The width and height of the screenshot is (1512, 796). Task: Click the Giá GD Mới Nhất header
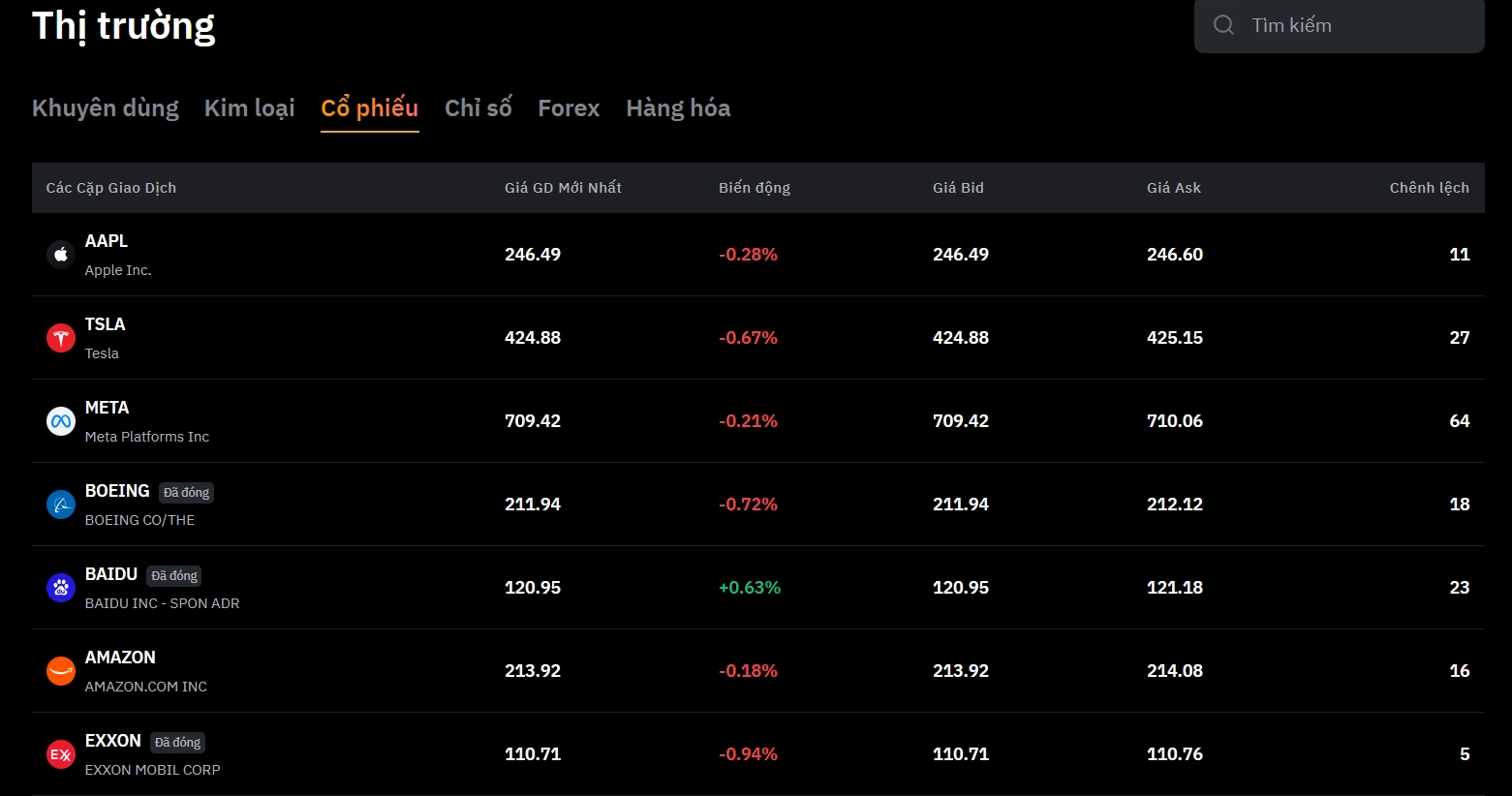coord(563,188)
